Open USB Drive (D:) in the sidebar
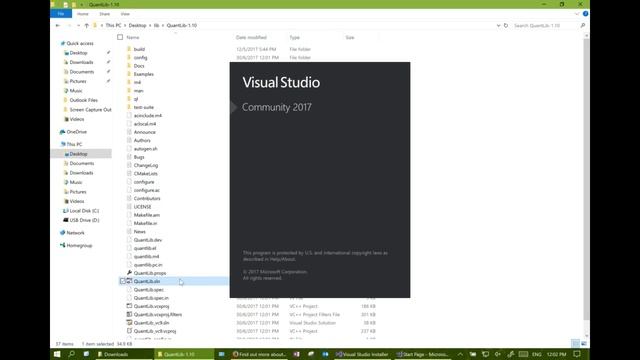The height and width of the screenshot is (360, 640). pos(84,220)
